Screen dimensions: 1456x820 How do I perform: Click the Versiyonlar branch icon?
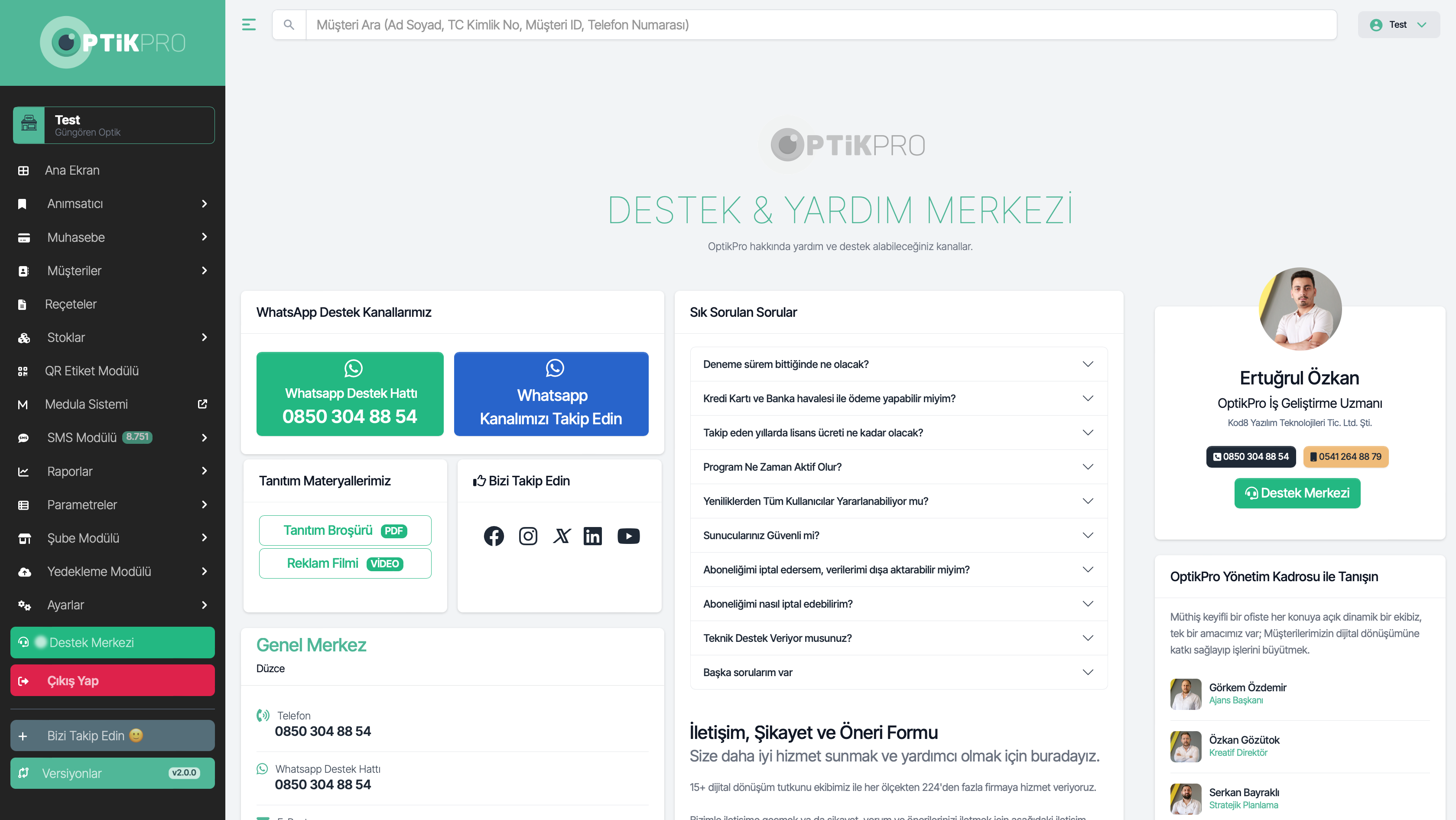(23, 772)
